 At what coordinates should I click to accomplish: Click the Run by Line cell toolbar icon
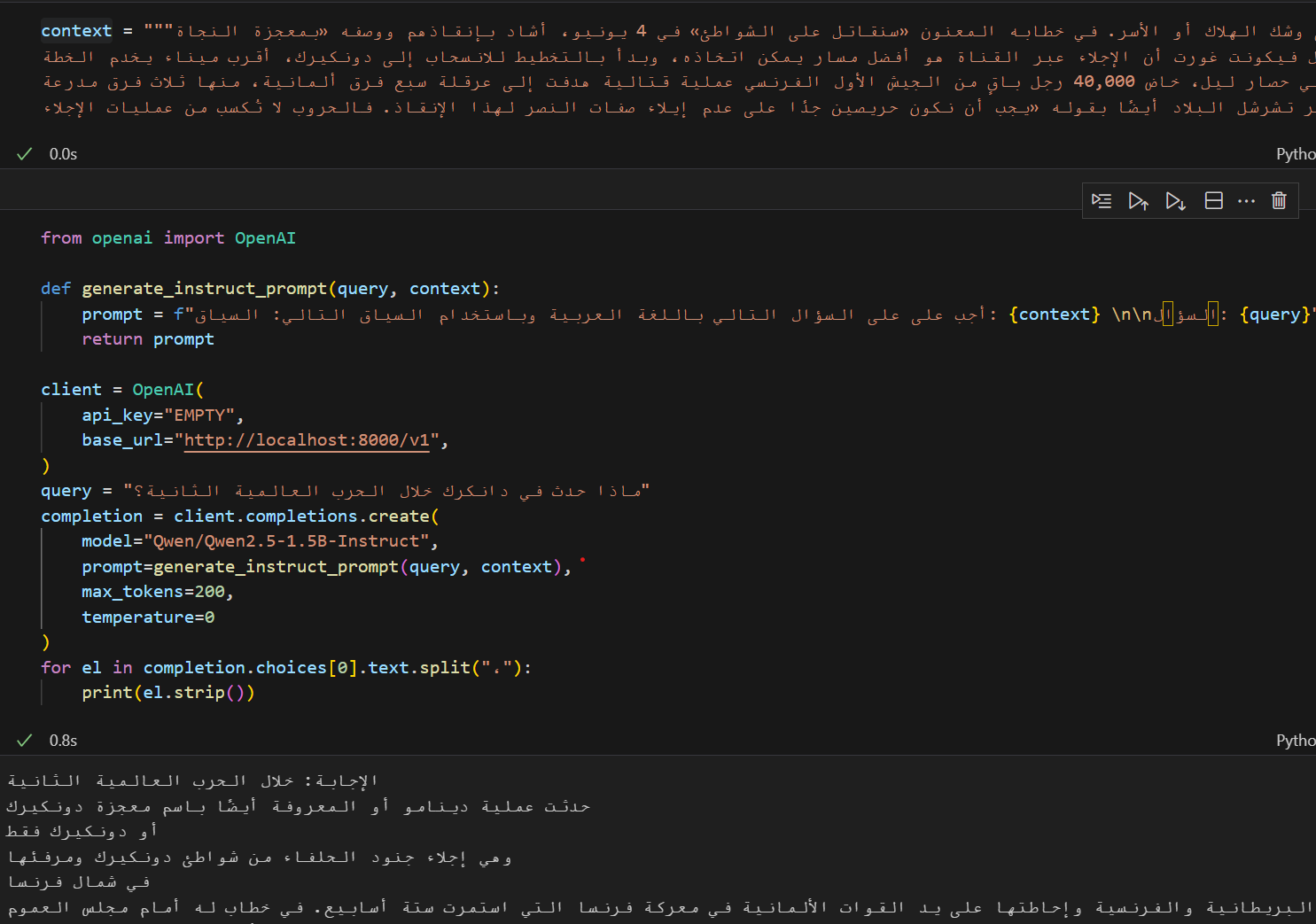(1102, 201)
